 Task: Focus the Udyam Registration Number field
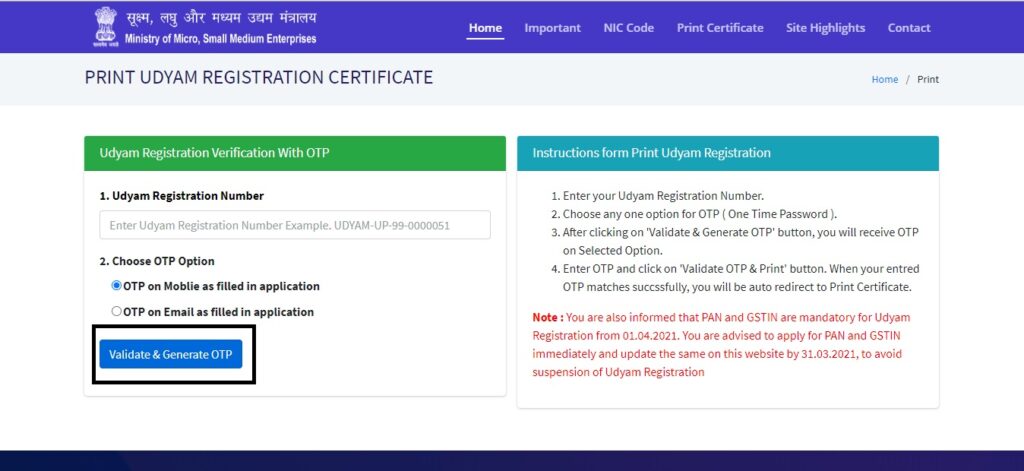295,225
